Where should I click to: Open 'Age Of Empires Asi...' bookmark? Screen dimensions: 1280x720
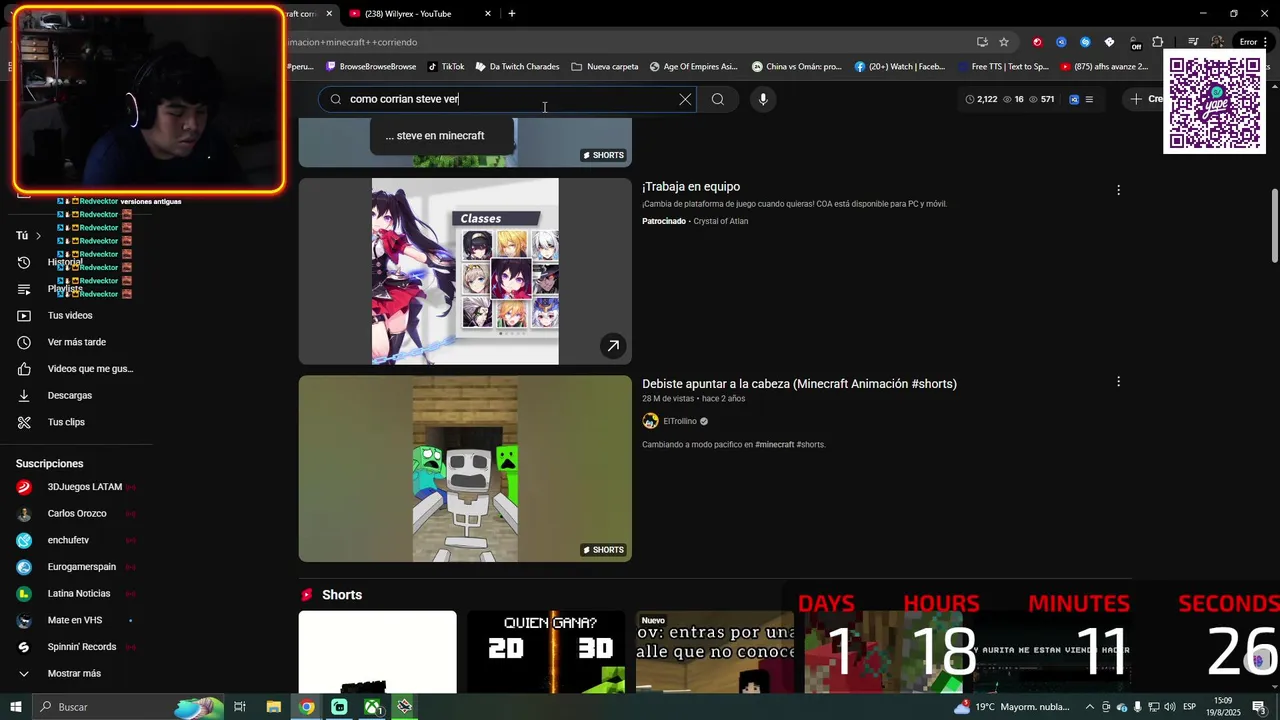point(694,67)
